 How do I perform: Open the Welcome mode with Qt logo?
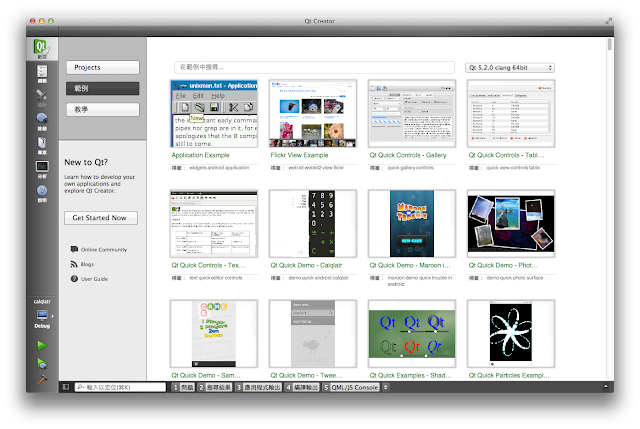pyautogui.click(x=42, y=49)
